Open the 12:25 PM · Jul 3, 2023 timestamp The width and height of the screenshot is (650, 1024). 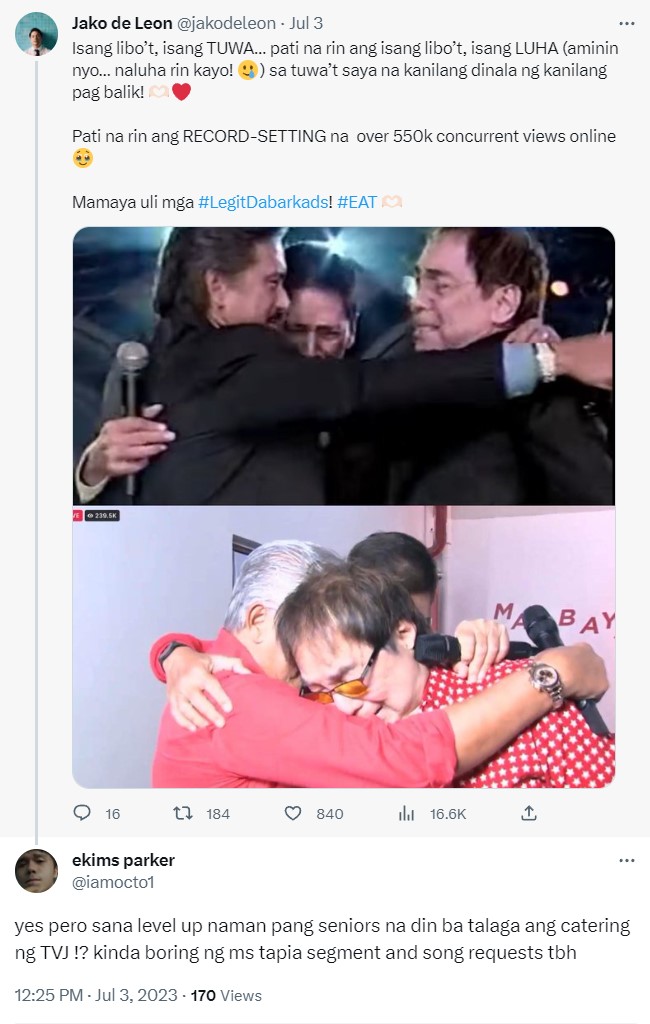point(96,996)
